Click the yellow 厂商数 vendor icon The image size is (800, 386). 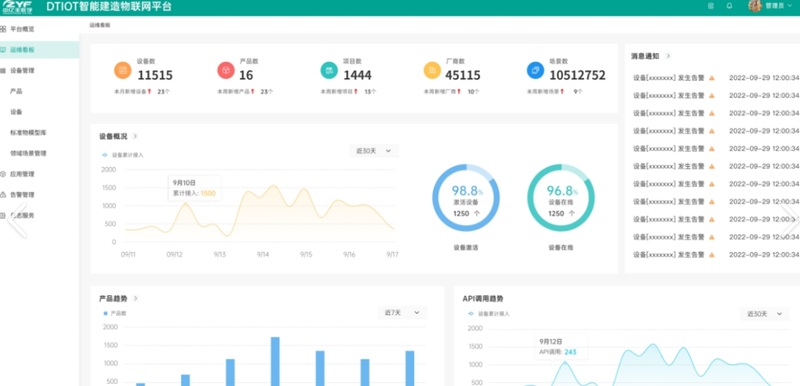pos(432,70)
